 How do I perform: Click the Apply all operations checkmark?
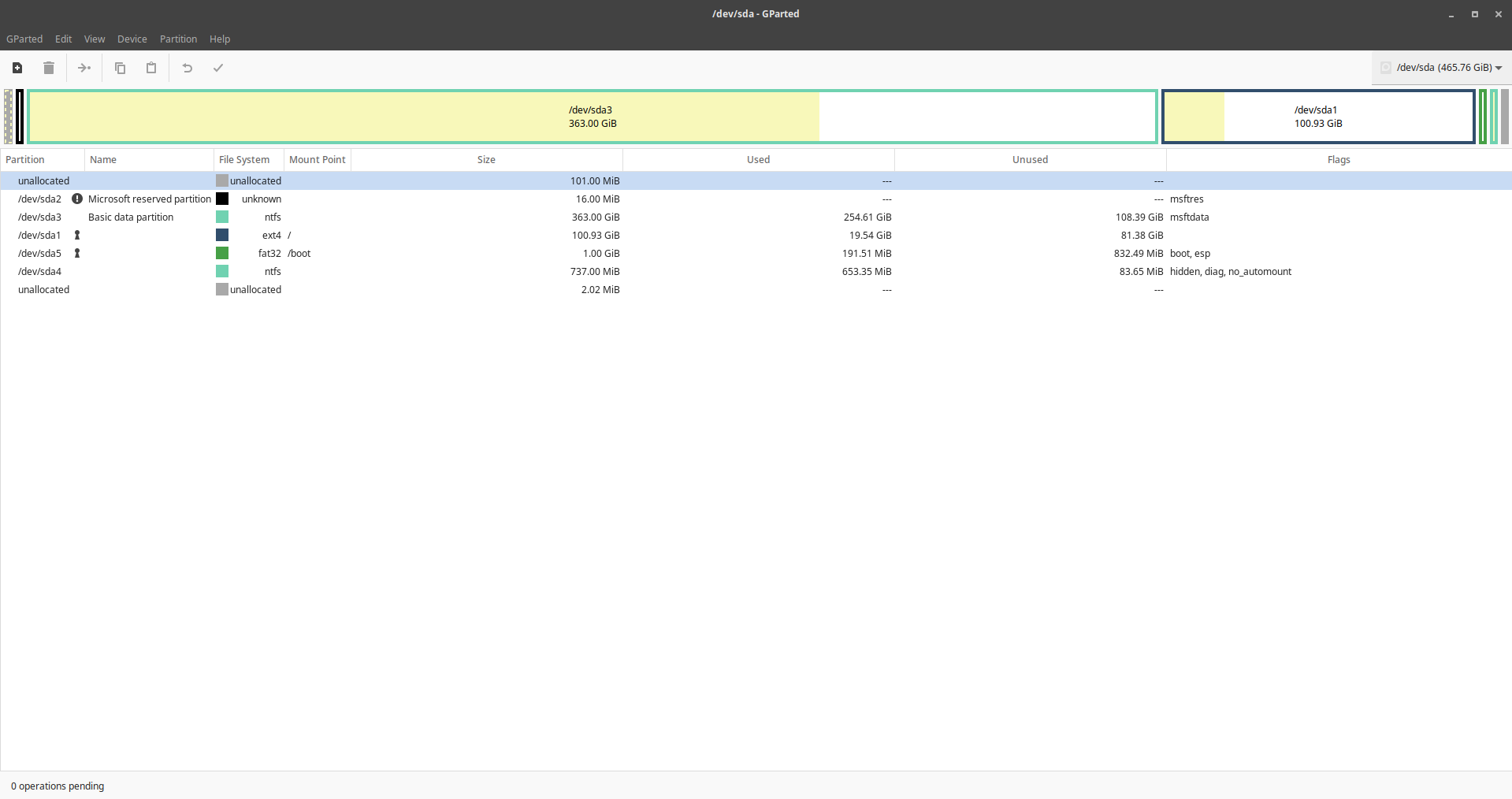click(x=218, y=68)
